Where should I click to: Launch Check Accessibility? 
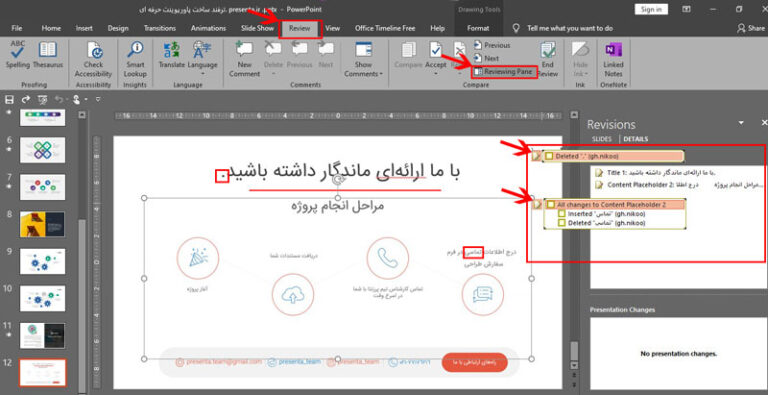(93, 59)
